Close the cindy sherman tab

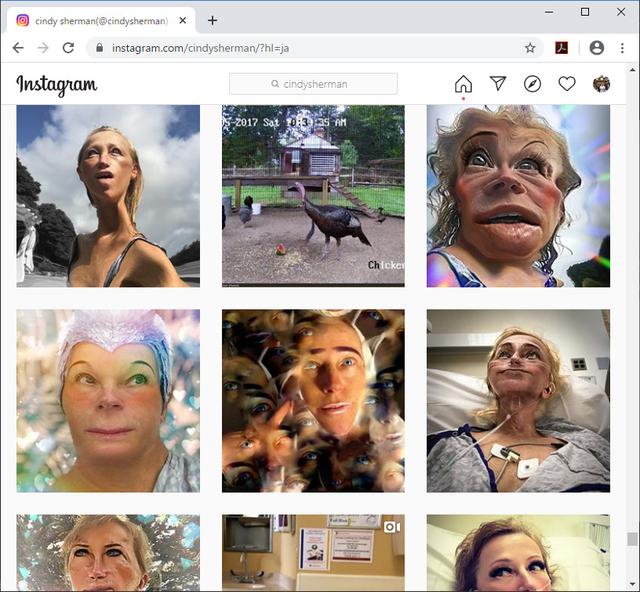183,20
